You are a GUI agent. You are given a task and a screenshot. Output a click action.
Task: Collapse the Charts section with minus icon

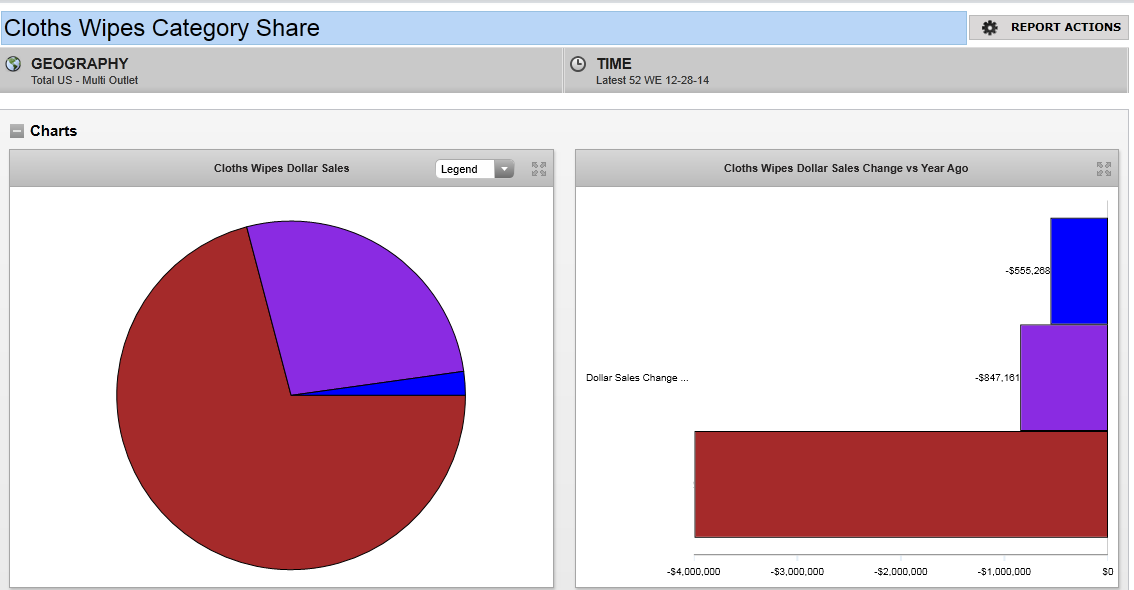point(17,131)
